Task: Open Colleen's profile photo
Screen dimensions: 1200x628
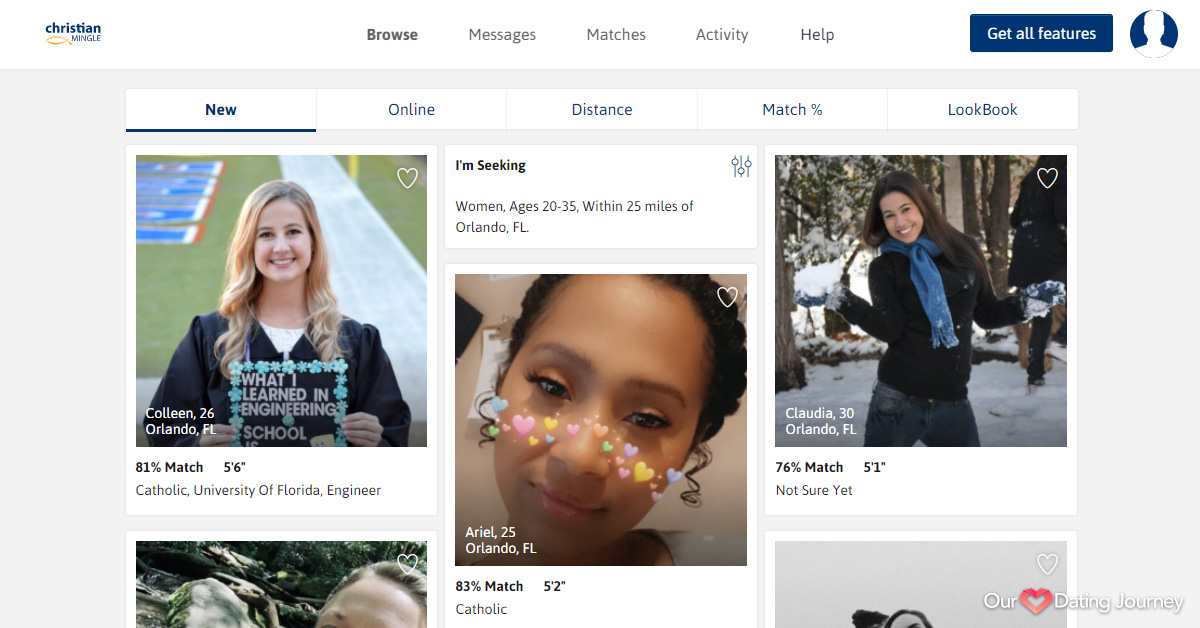Action: point(281,301)
